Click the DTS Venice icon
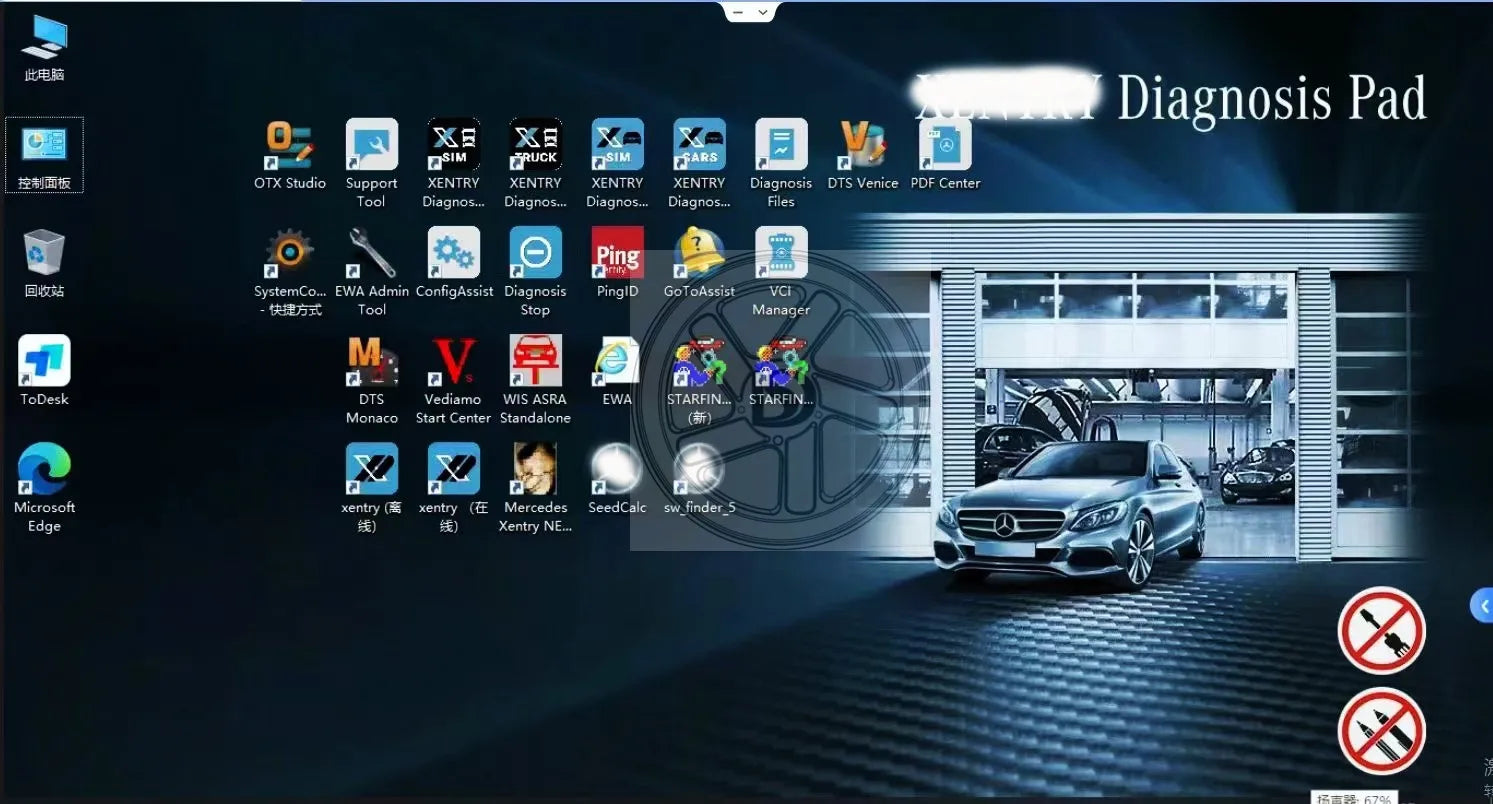The height and width of the screenshot is (804, 1493). 863,155
